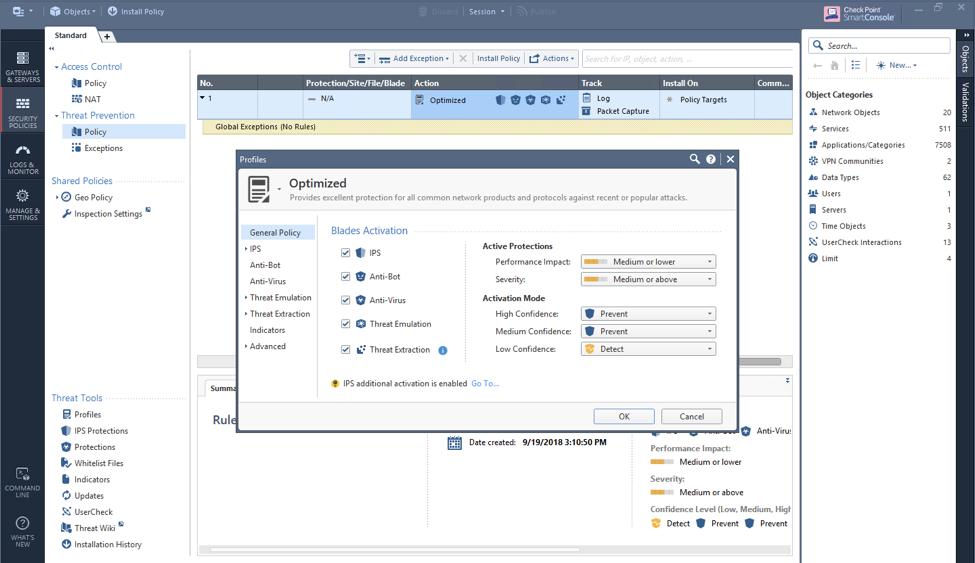Click the Threat Extraction info icon
The image size is (975, 563).
click(443, 350)
